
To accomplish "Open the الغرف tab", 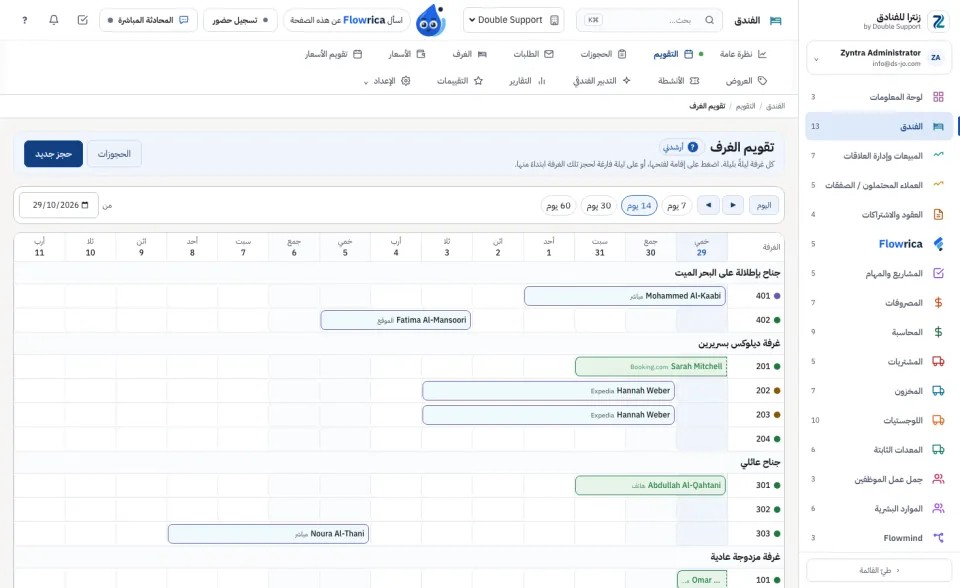I will [x=470, y=54].
